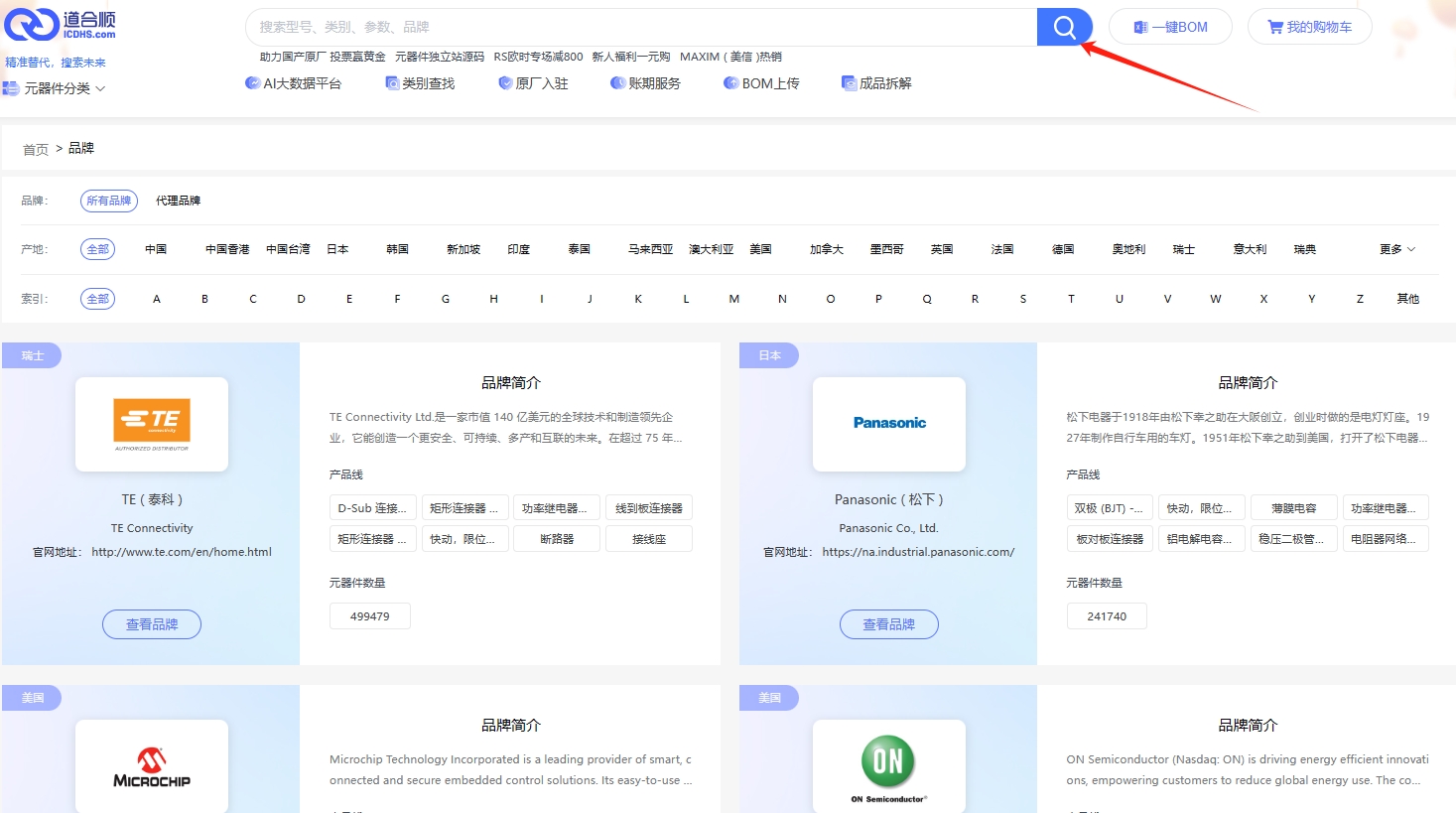This screenshot has width=1456, height=813.
Task: Click Panasonic component count 241740
Action: tap(1107, 616)
